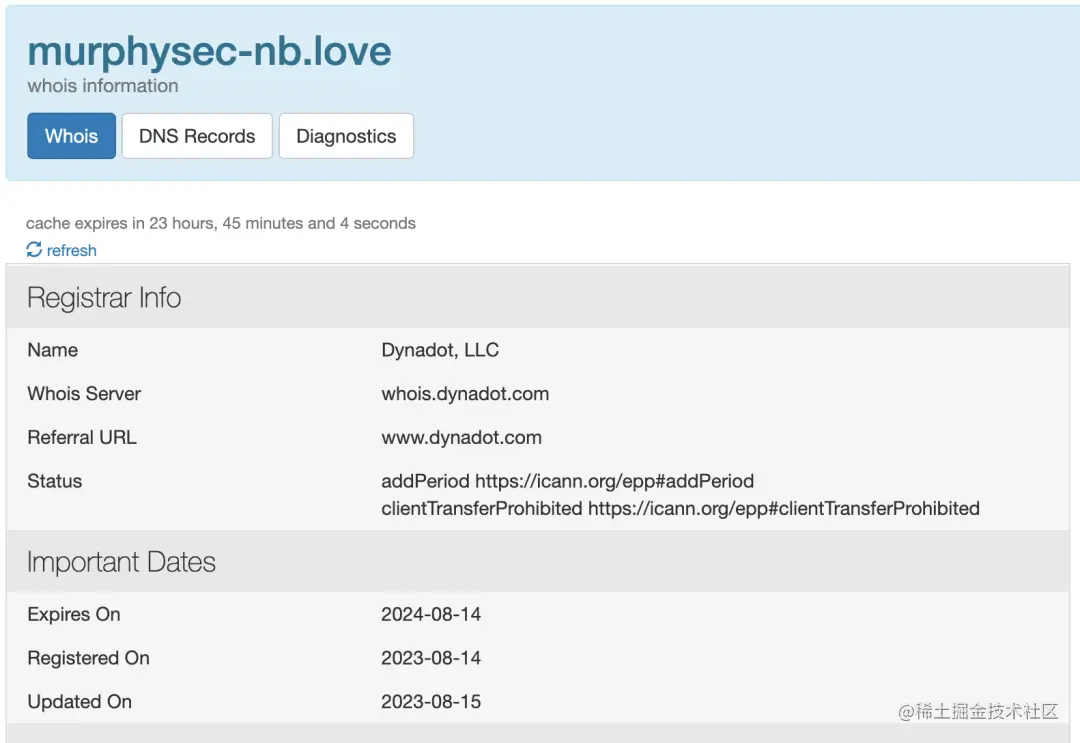The height and width of the screenshot is (743, 1080).
Task: Open the Diagnostics tab
Action: pyautogui.click(x=346, y=136)
